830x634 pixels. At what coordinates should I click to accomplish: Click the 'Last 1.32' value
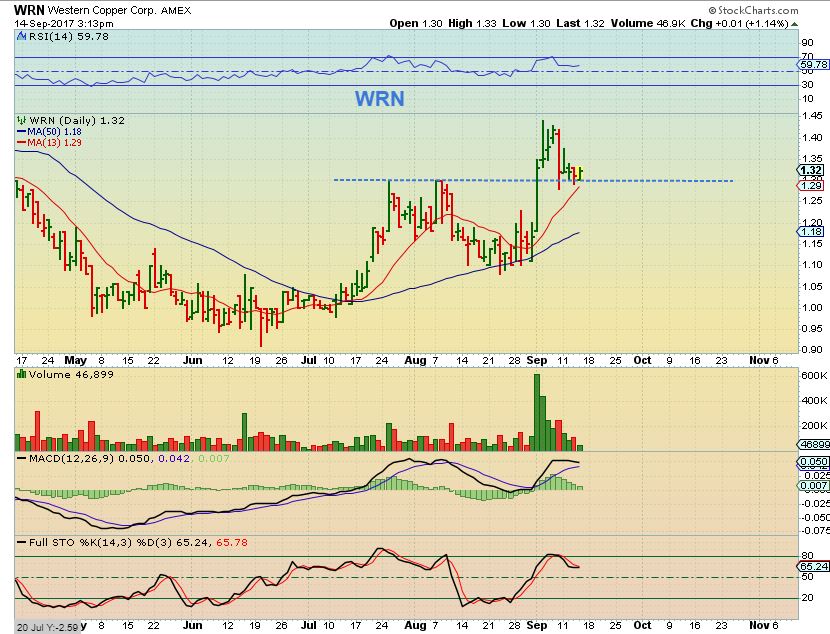(580, 23)
